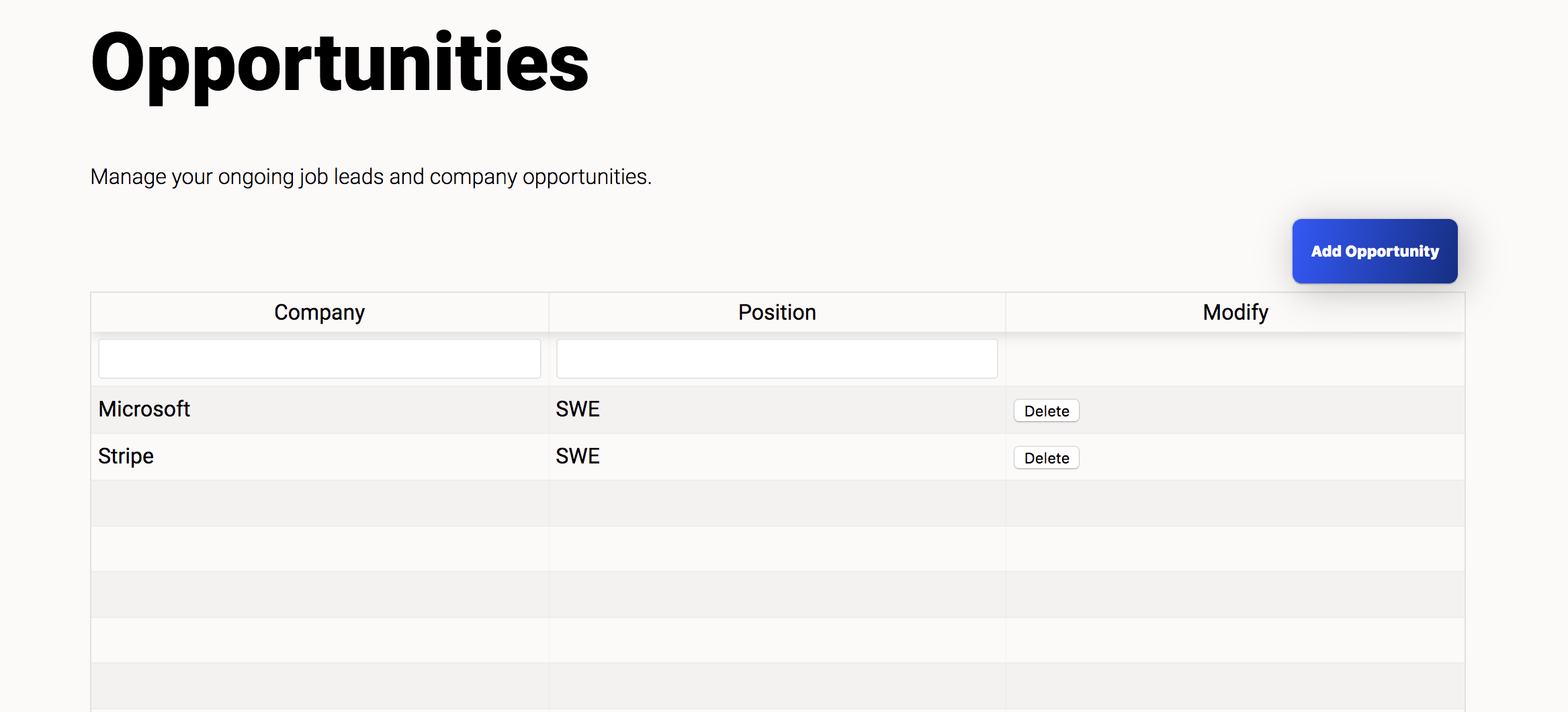Image resolution: width=1568 pixels, height=712 pixels.
Task: Focus the Position filter input field
Action: coord(777,359)
